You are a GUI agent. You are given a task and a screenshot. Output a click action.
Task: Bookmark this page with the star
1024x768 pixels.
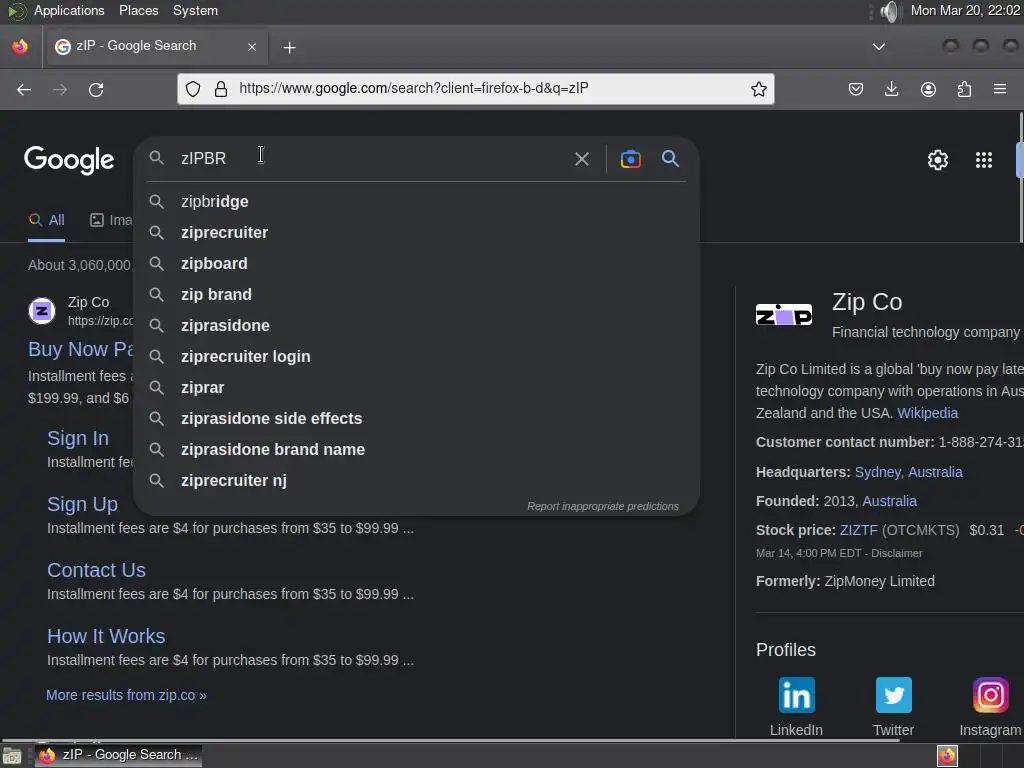pyautogui.click(x=758, y=89)
